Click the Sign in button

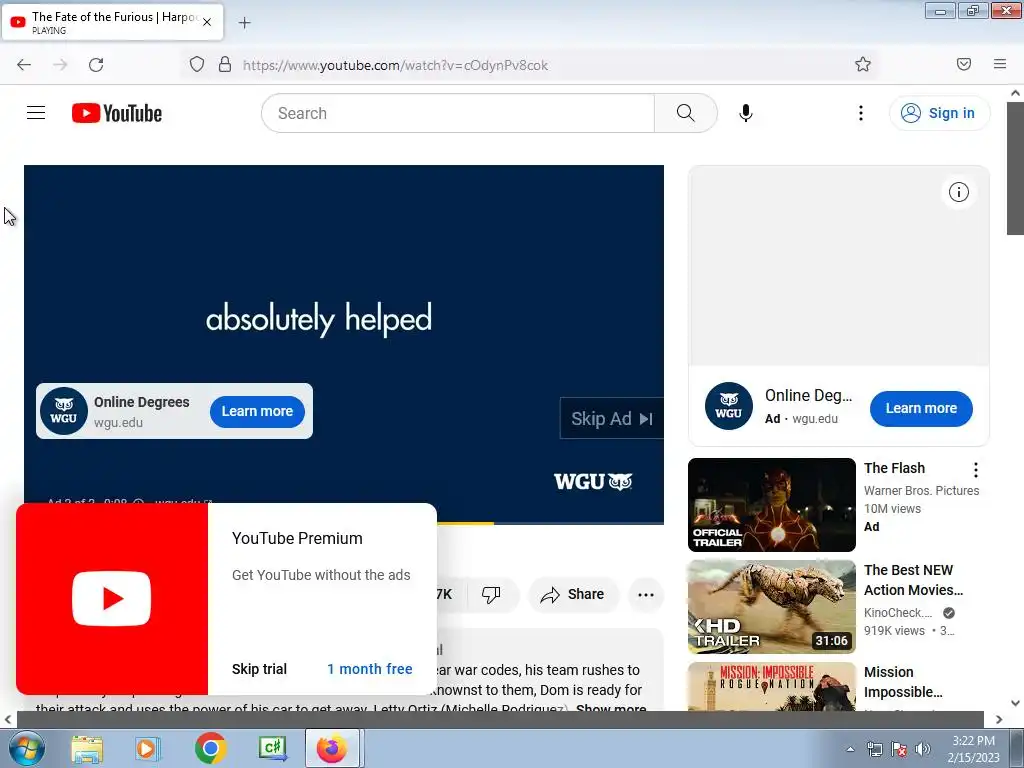tap(939, 113)
